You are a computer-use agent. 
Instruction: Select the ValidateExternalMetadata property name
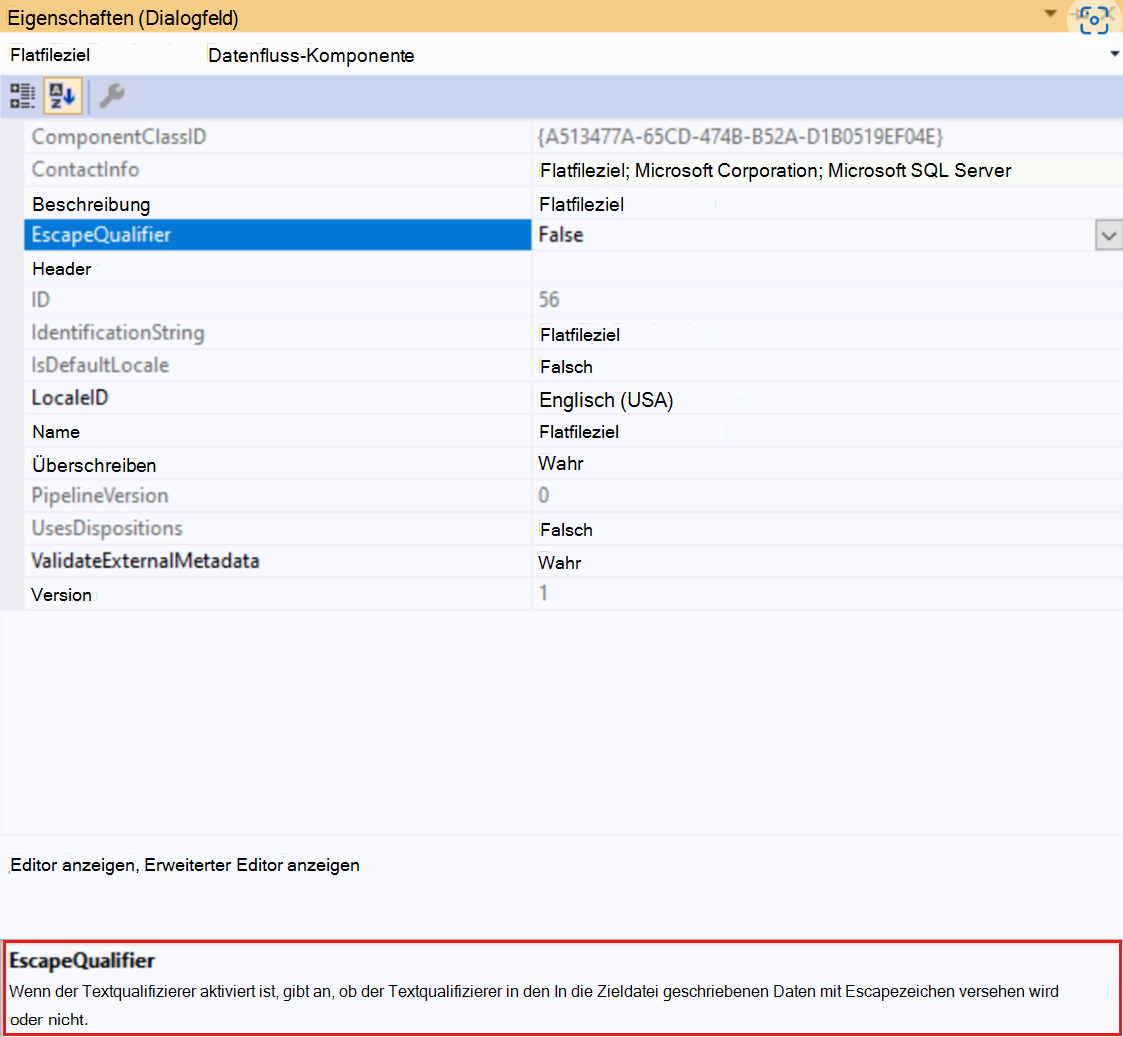click(x=145, y=561)
